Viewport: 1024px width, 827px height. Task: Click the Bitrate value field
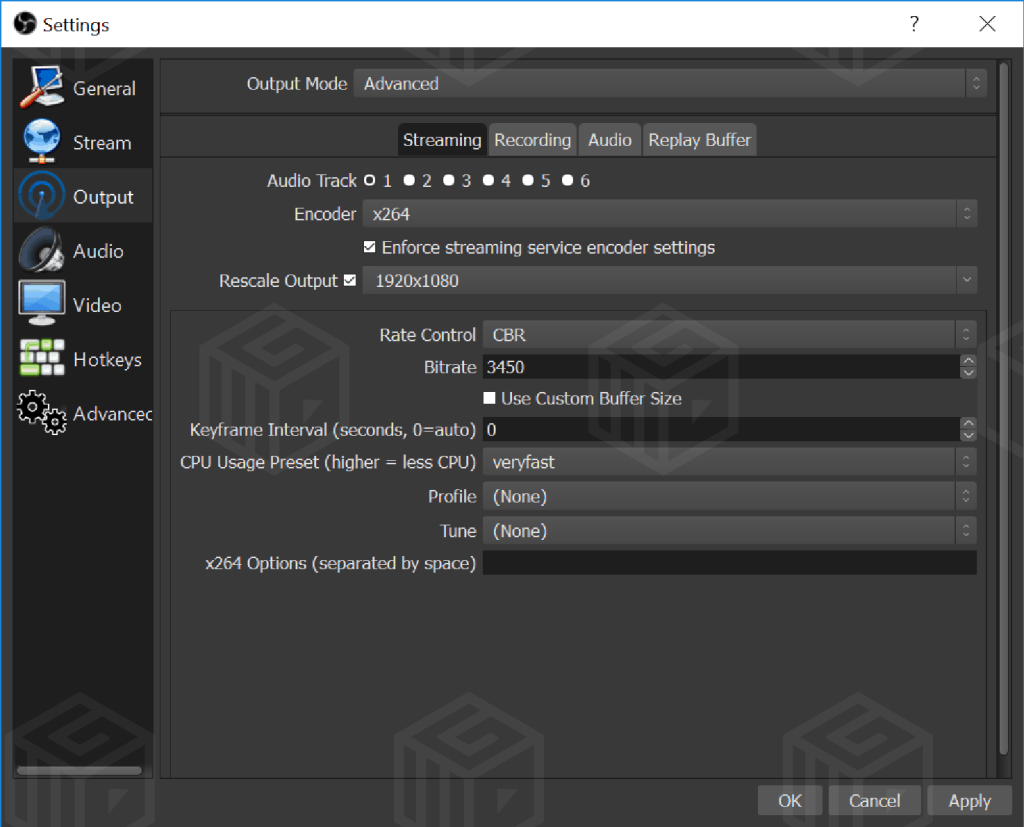coord(721,366)
